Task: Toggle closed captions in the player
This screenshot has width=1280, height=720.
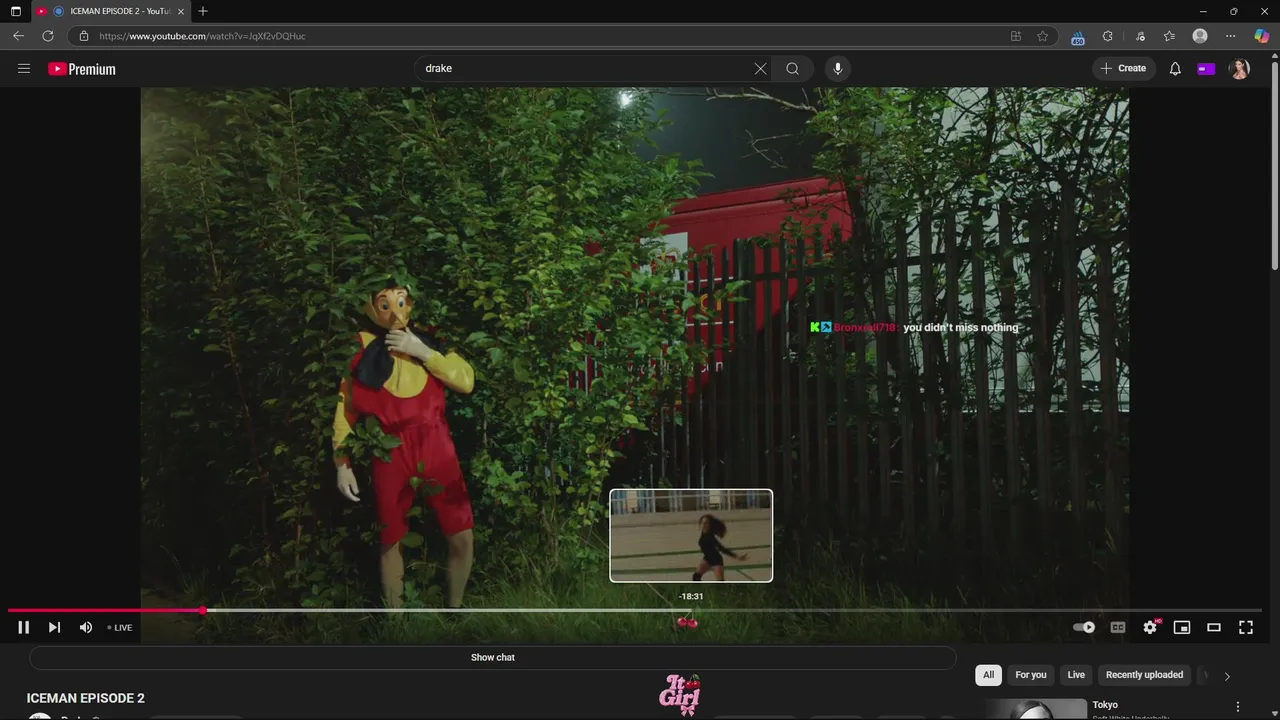Action: (x=1118, y=627)
